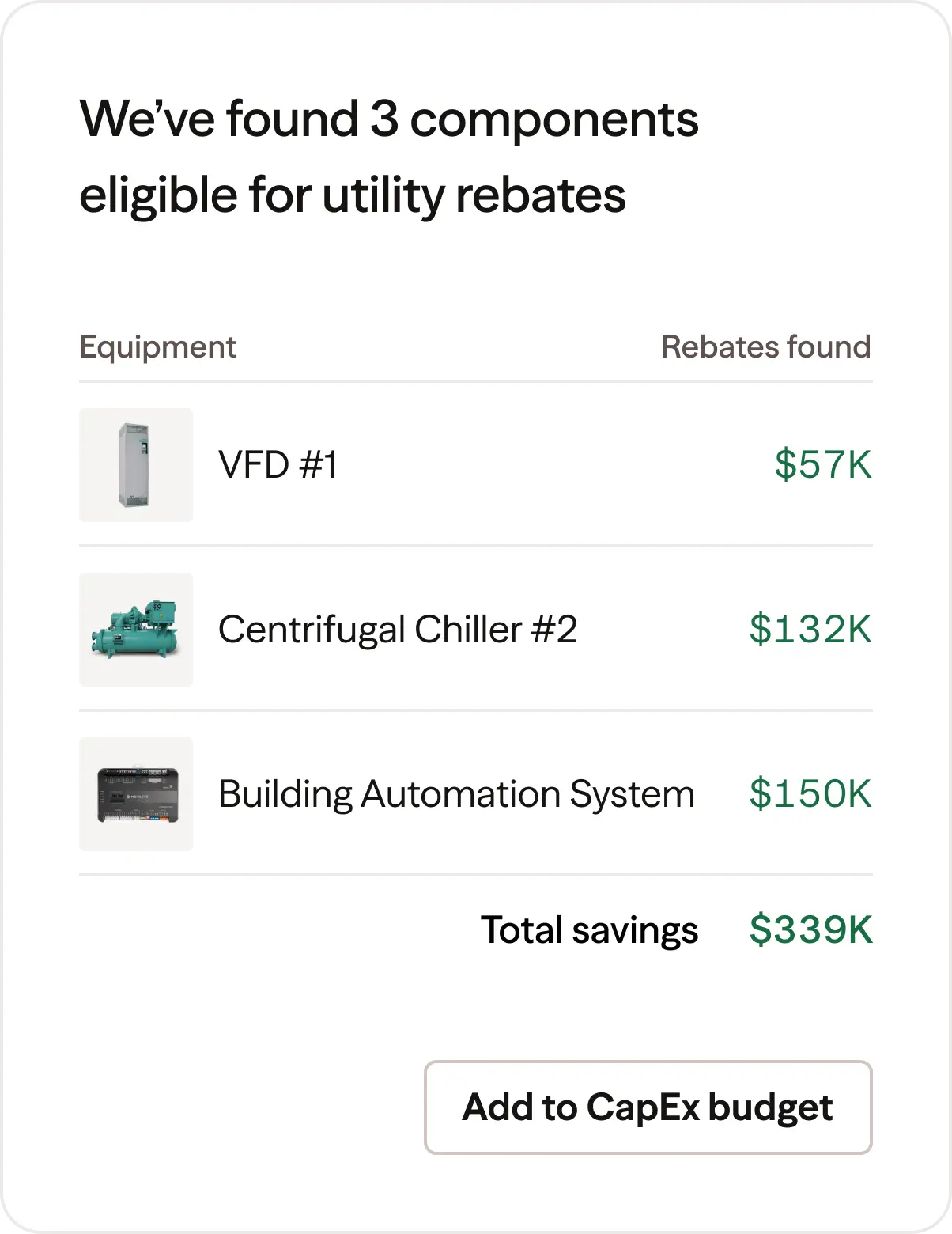Select the $132K rebate value
Viewport: 952px width, 1234px height.
[810, 630]
